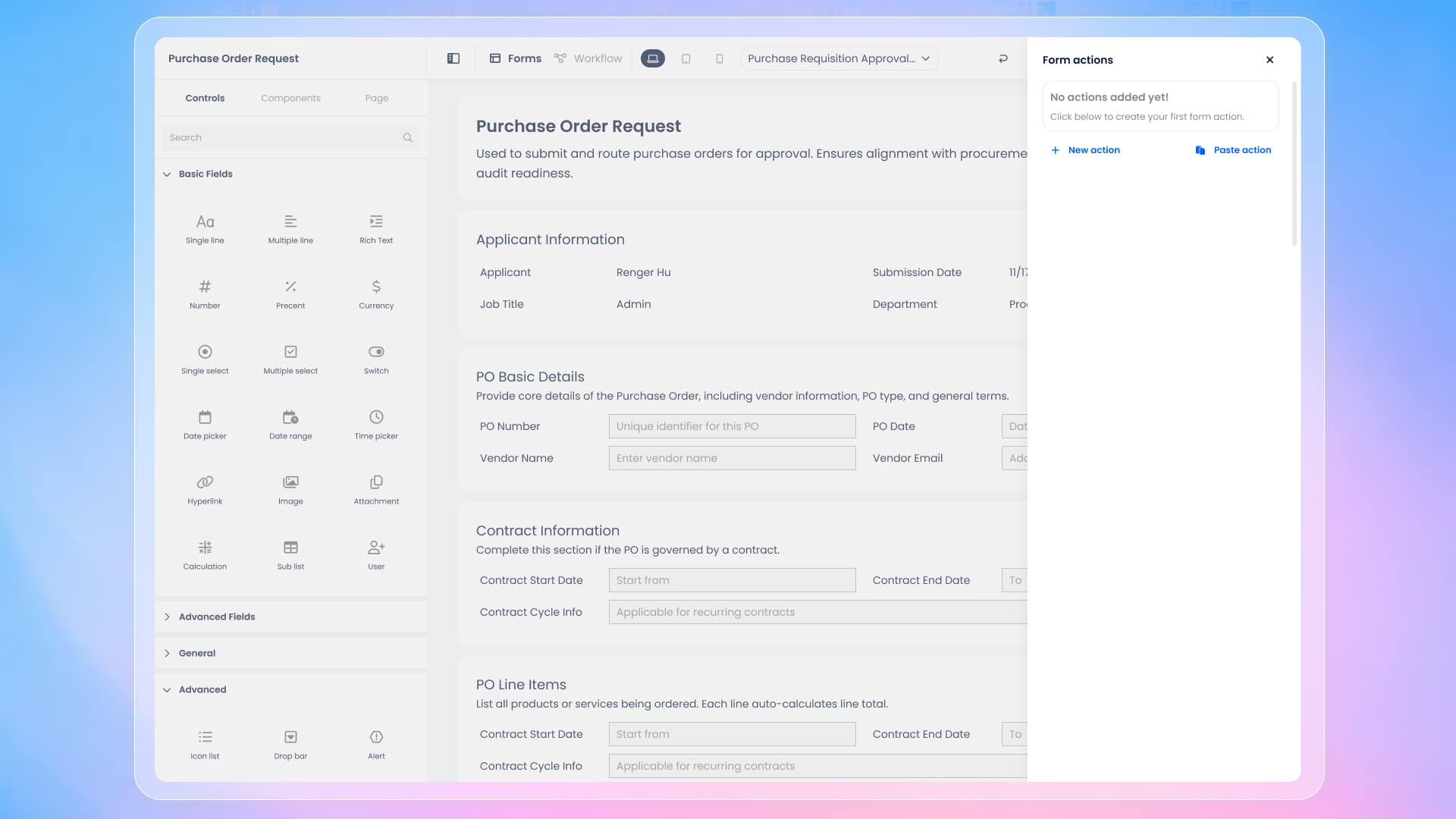This screenshot has height=819, width=1456.
Task: Click the Form actions panel scrollbar
Action: 1294,163
